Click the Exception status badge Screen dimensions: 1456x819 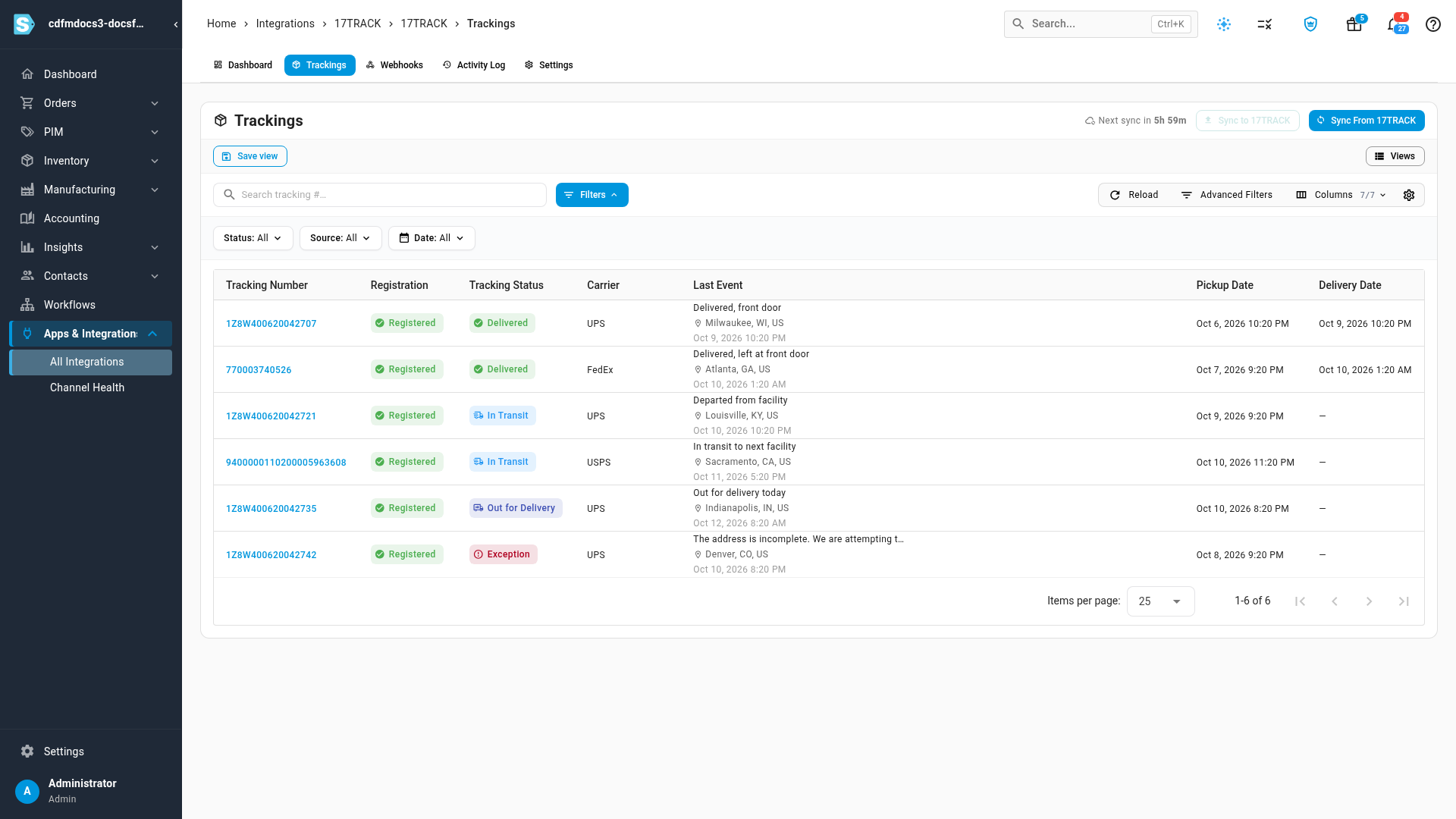tap(503, 554)
